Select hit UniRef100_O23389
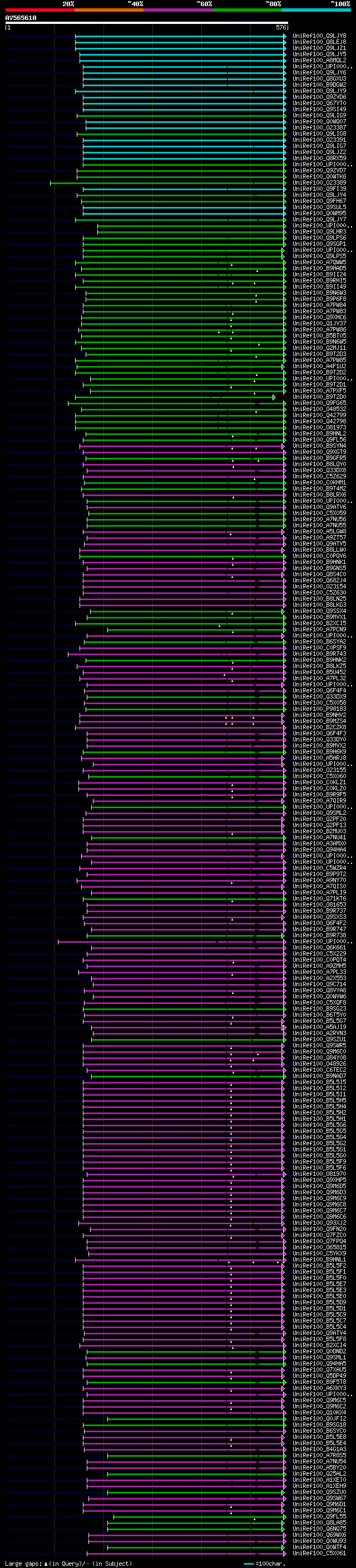This screenshot has width=356, height=1568. [319, 182]
